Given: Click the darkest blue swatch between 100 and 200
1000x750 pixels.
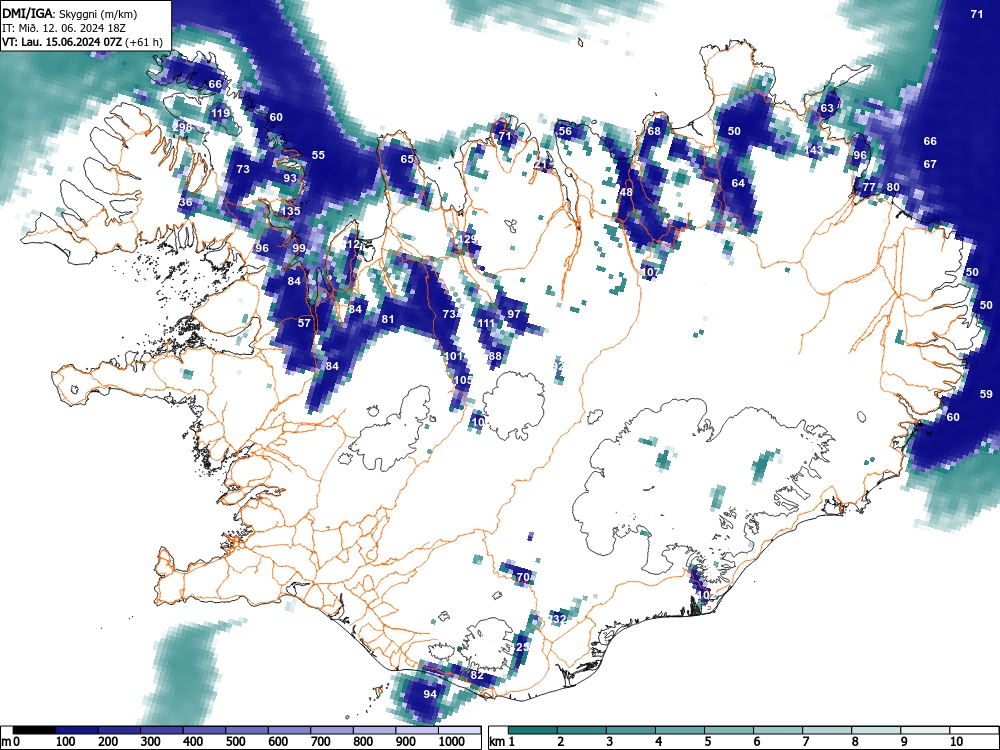Looking at the screenshot, I should [x=77, y=730].
